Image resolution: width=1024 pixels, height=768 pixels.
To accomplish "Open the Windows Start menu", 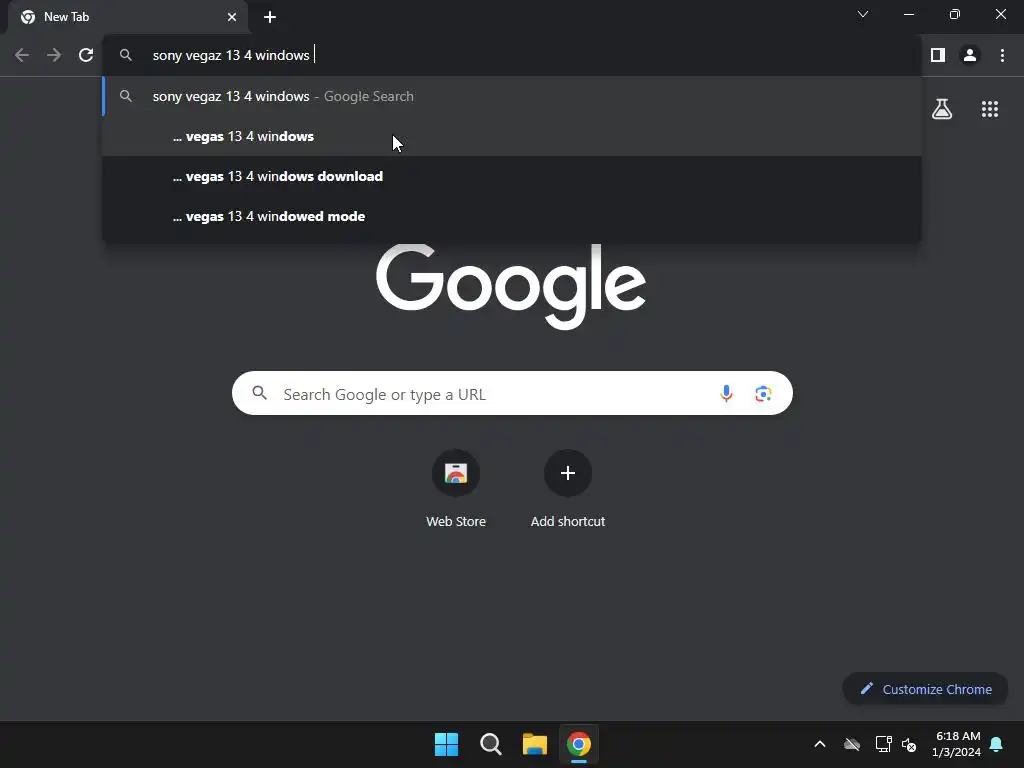I will click(447, 744).
